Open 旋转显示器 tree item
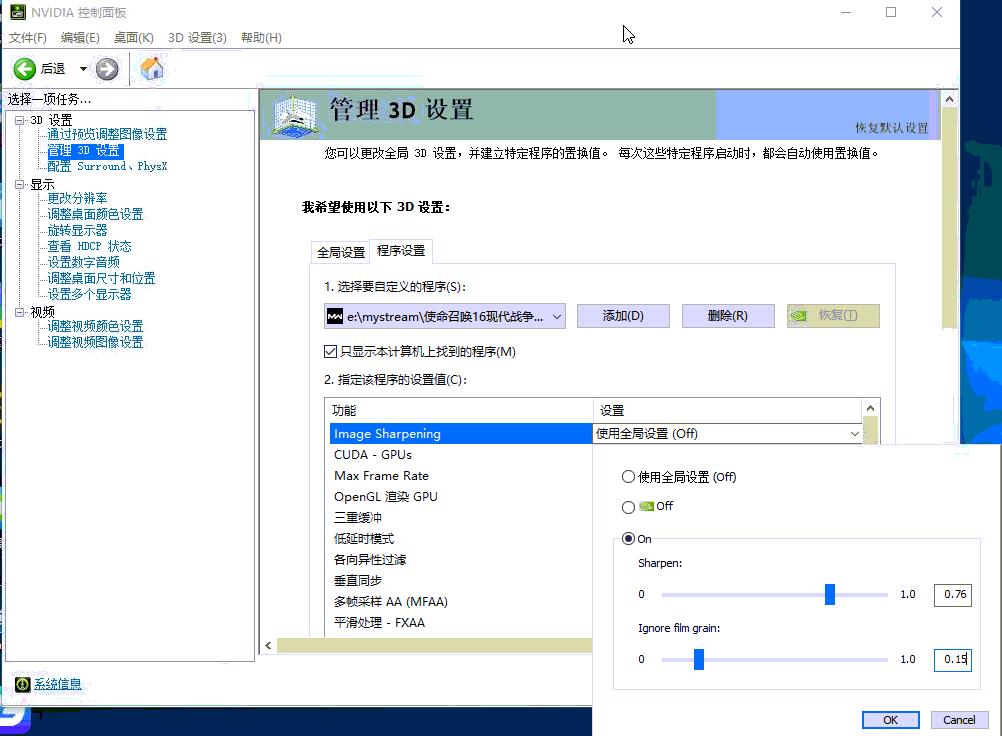Viewport: 1002px width, 736px height. [x=77, y=230]
